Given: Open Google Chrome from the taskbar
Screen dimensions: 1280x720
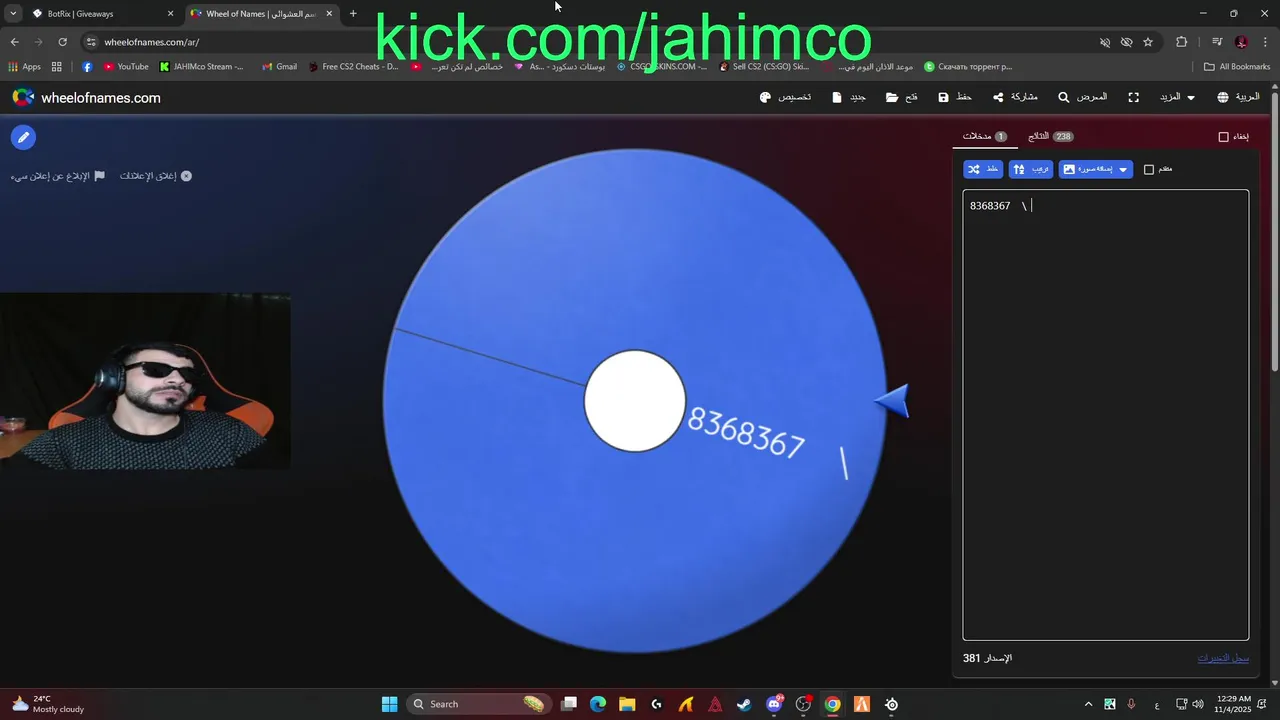Looking at the screenshot, I should (x=832, y=704).
